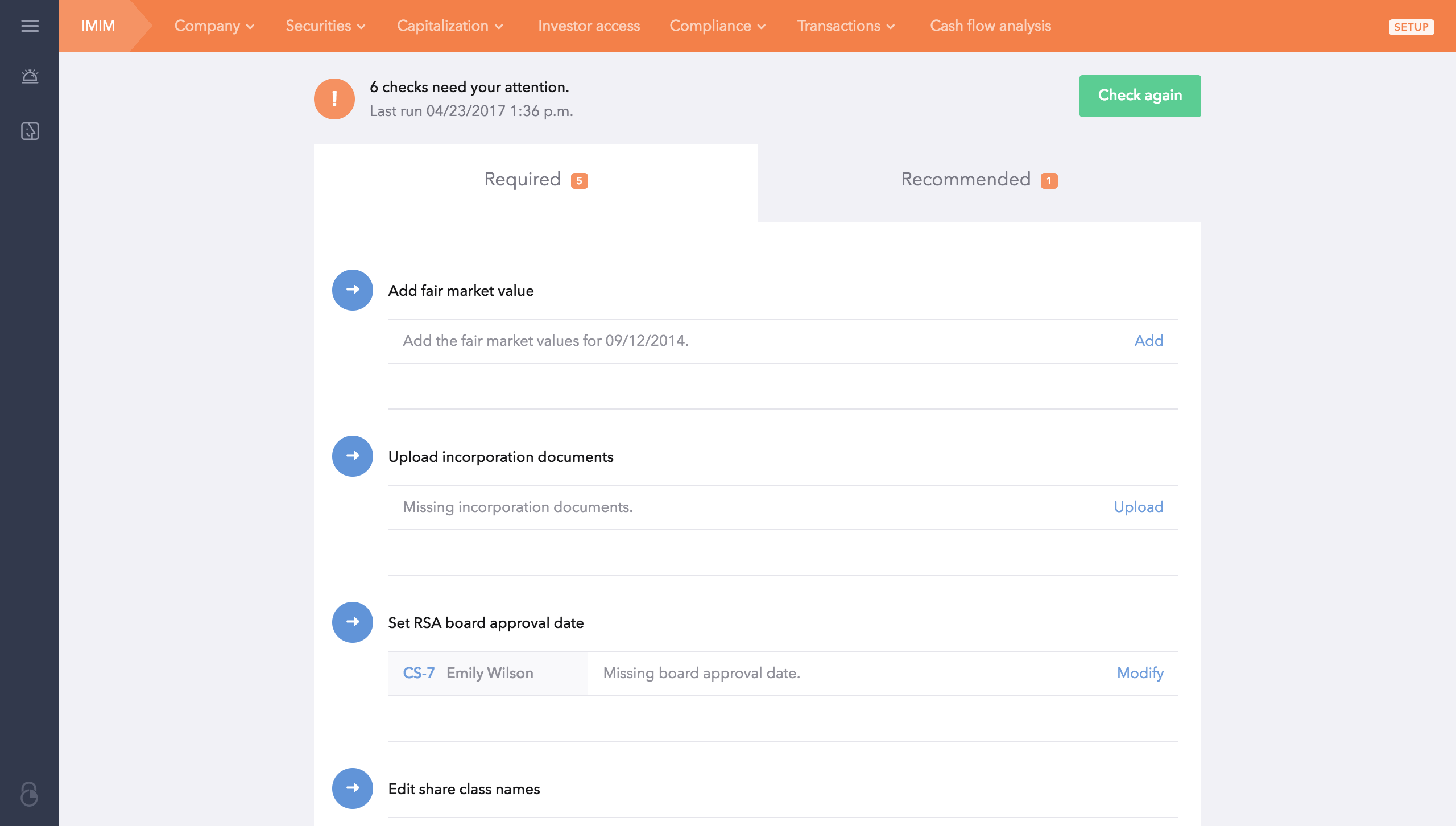Open the Compliance dropdown
Image resolution: width=1456 pixels, height=826 pixels.
click(x=717, y=26)
